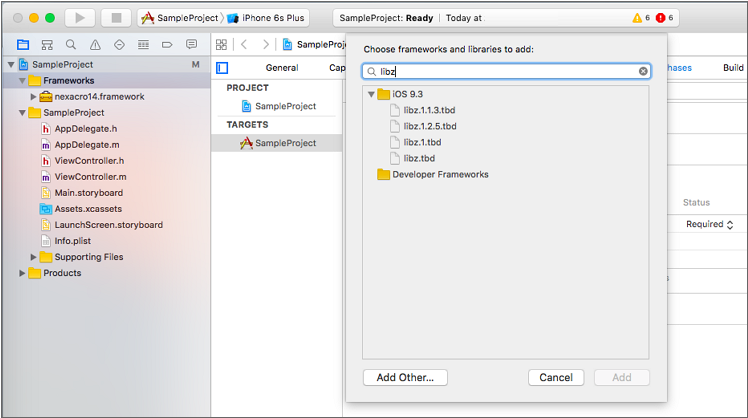Focus the libz search input field
Image resolution: width=748 pixels, height=418 pixels.
[x=506, y=72]
